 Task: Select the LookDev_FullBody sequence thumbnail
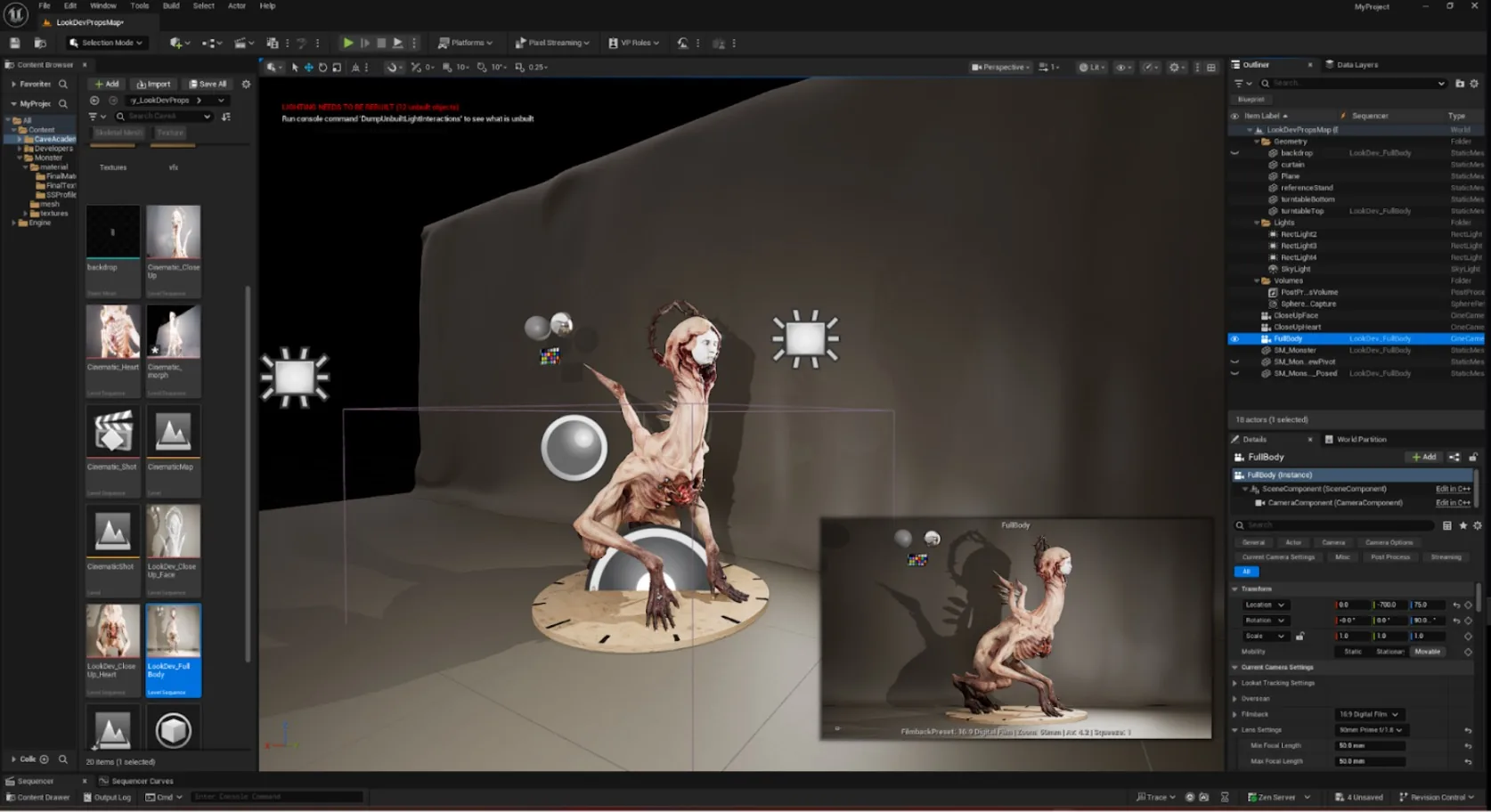[174, 650]
